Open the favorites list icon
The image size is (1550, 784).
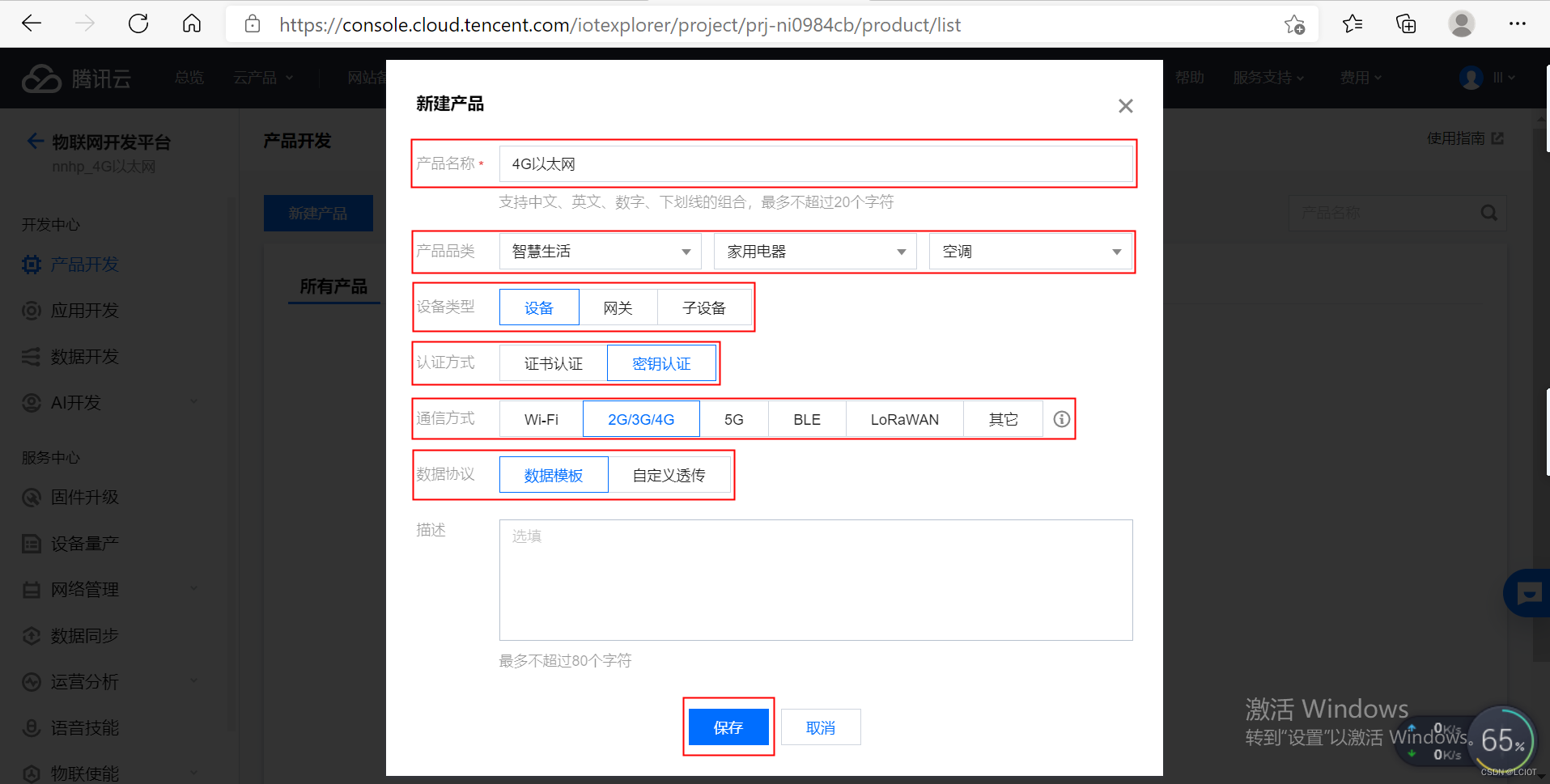(1353, 24)
